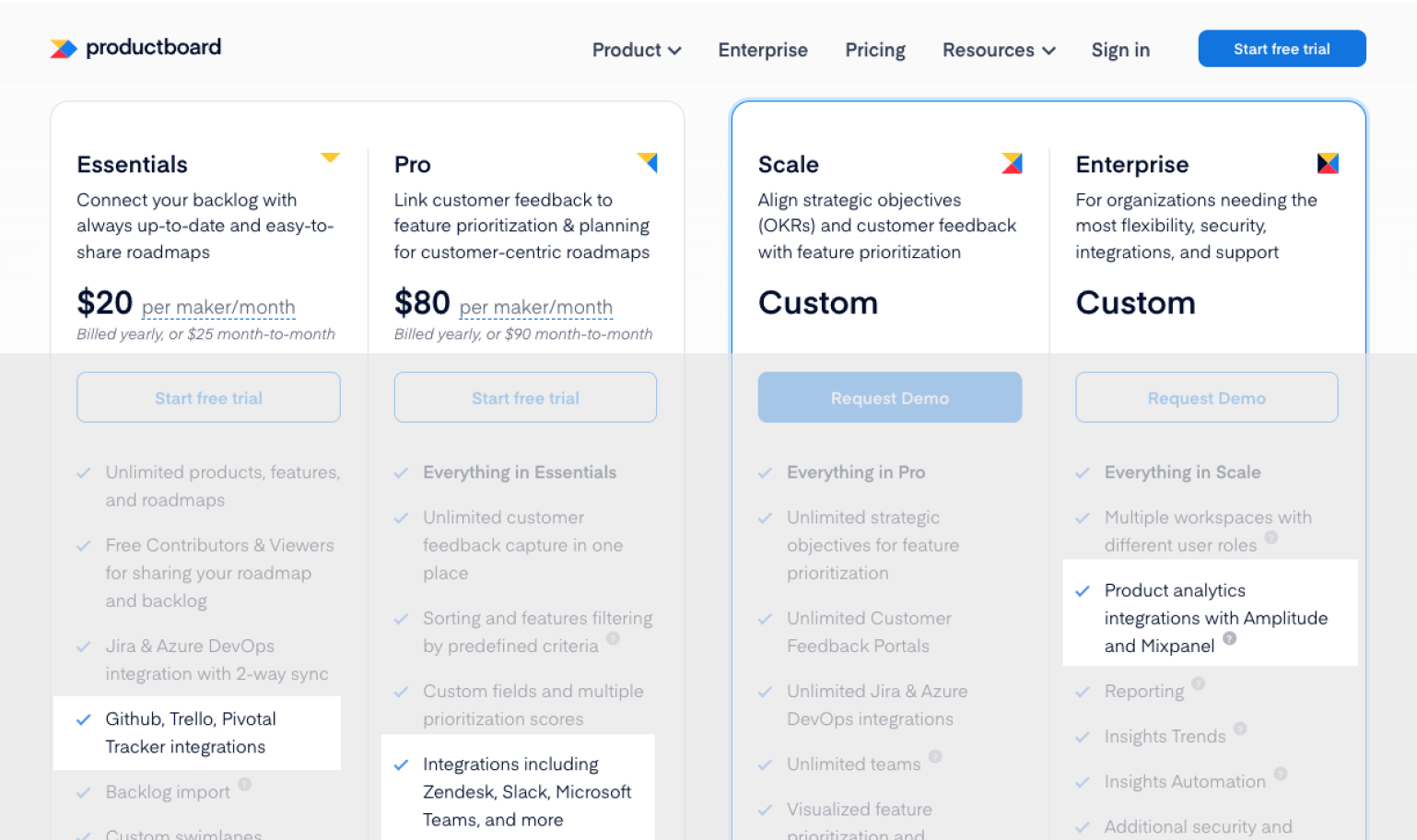Click the help icon next to Reporting

click(x=1198, y=683)
